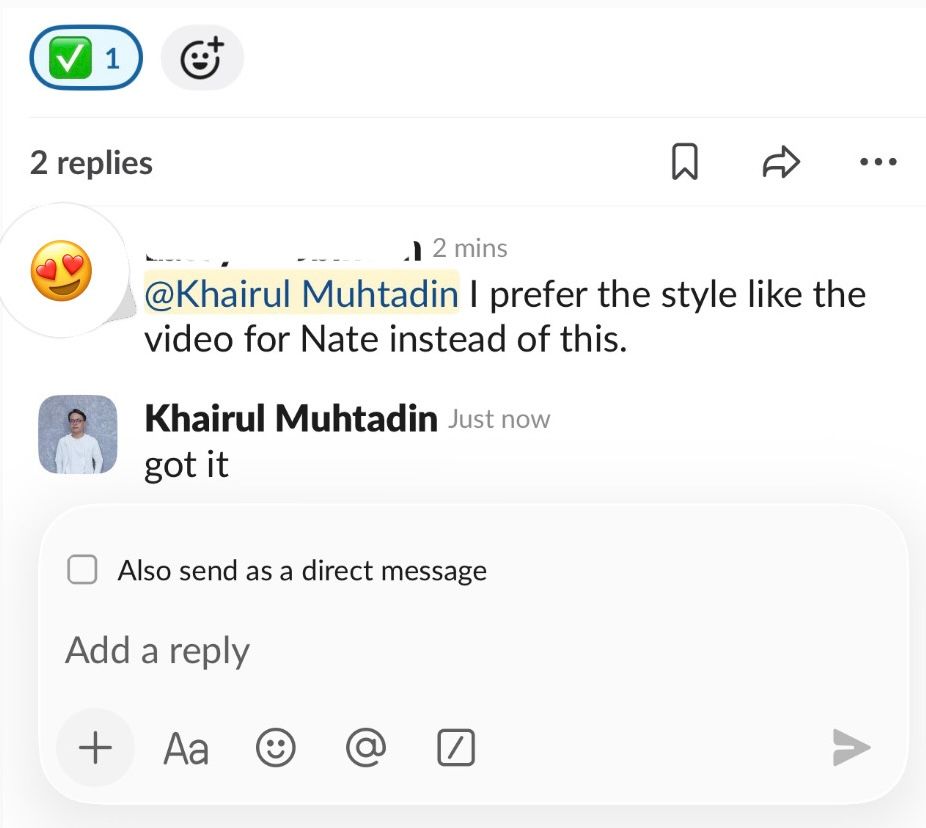Show text formatting with the Aa icon
The width and height of the screenshot is (926, 828).
[x=186, y=748]
